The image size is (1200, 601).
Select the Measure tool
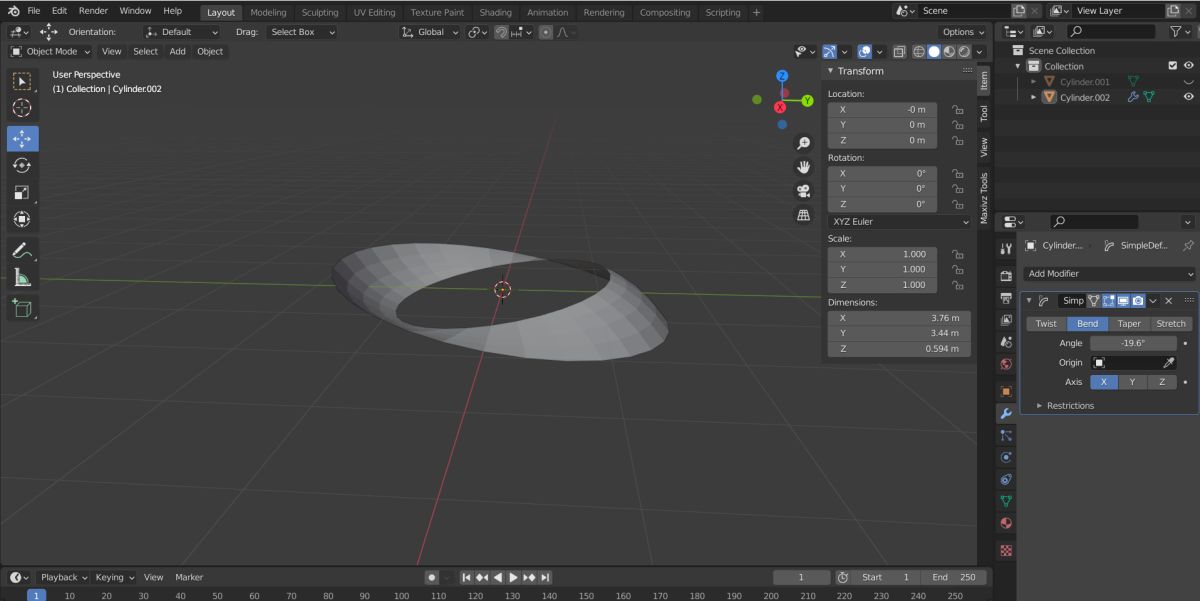coord(22,278)
